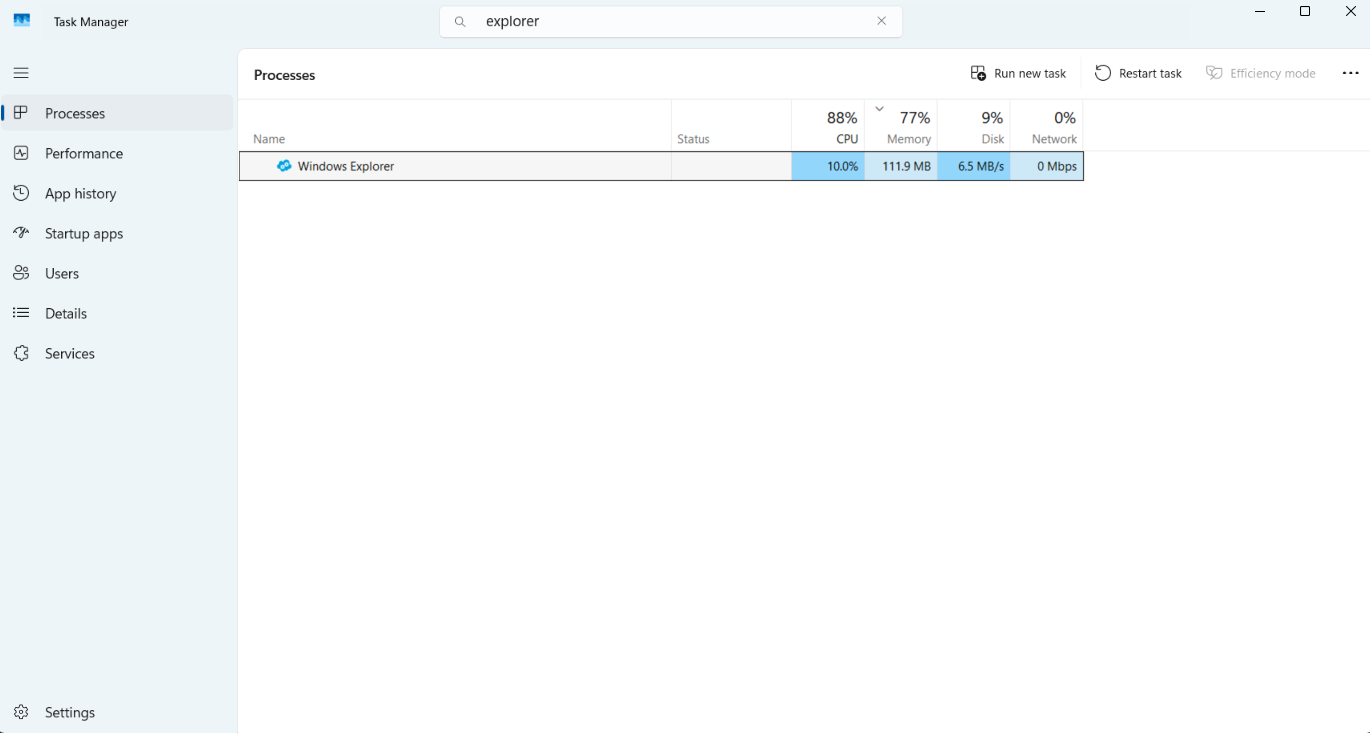This screenshot has width=1370, height=733.
Task: Click the explorer search field
Action: click(x=671, y=21)
